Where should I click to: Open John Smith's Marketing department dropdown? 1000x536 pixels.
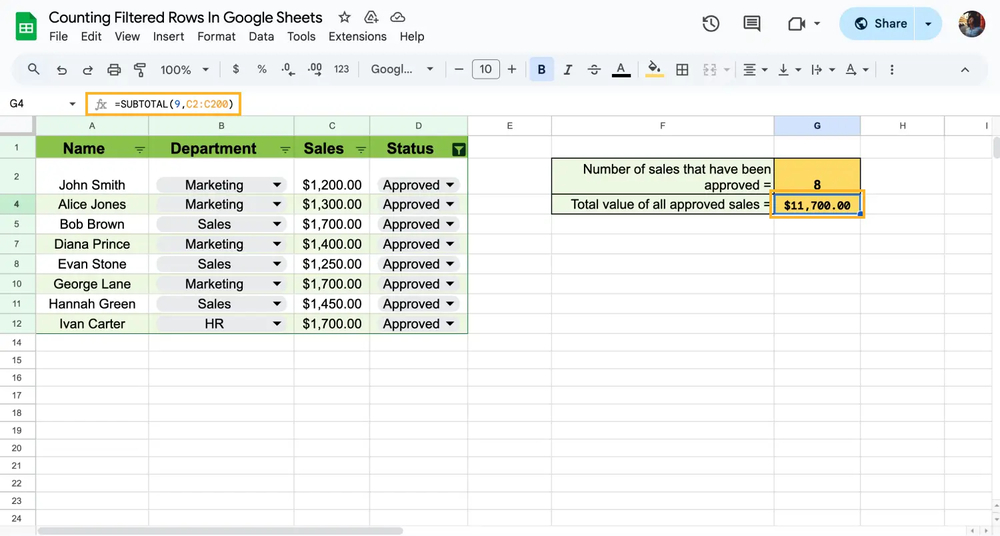coord(276,185)
